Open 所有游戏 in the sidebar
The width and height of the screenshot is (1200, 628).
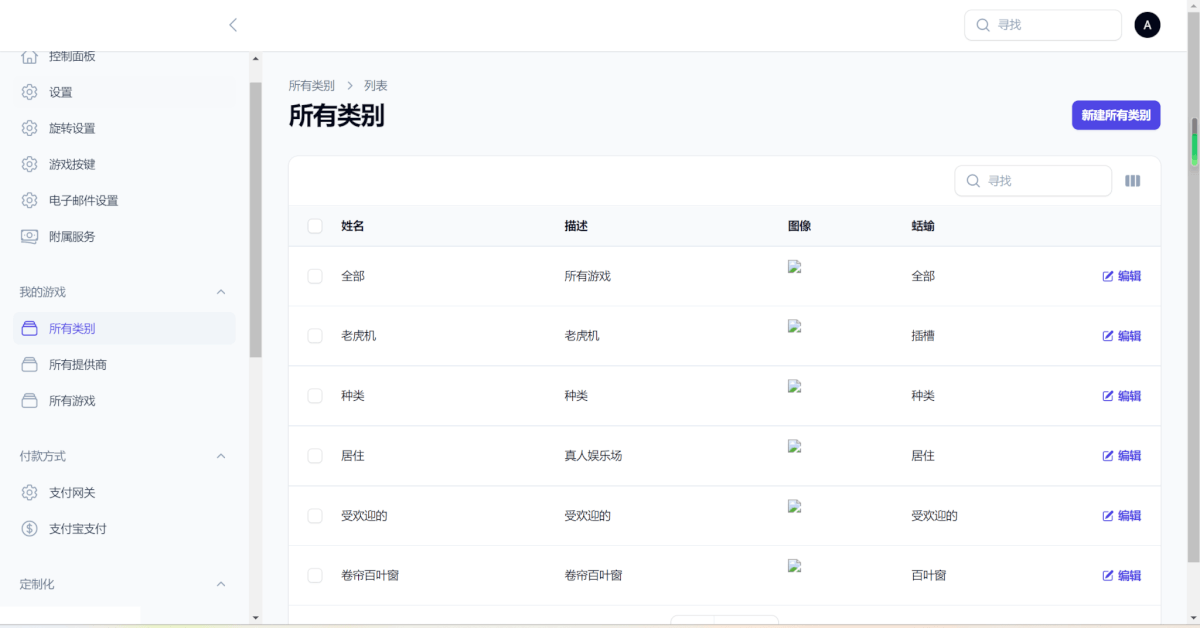[72, 400]
